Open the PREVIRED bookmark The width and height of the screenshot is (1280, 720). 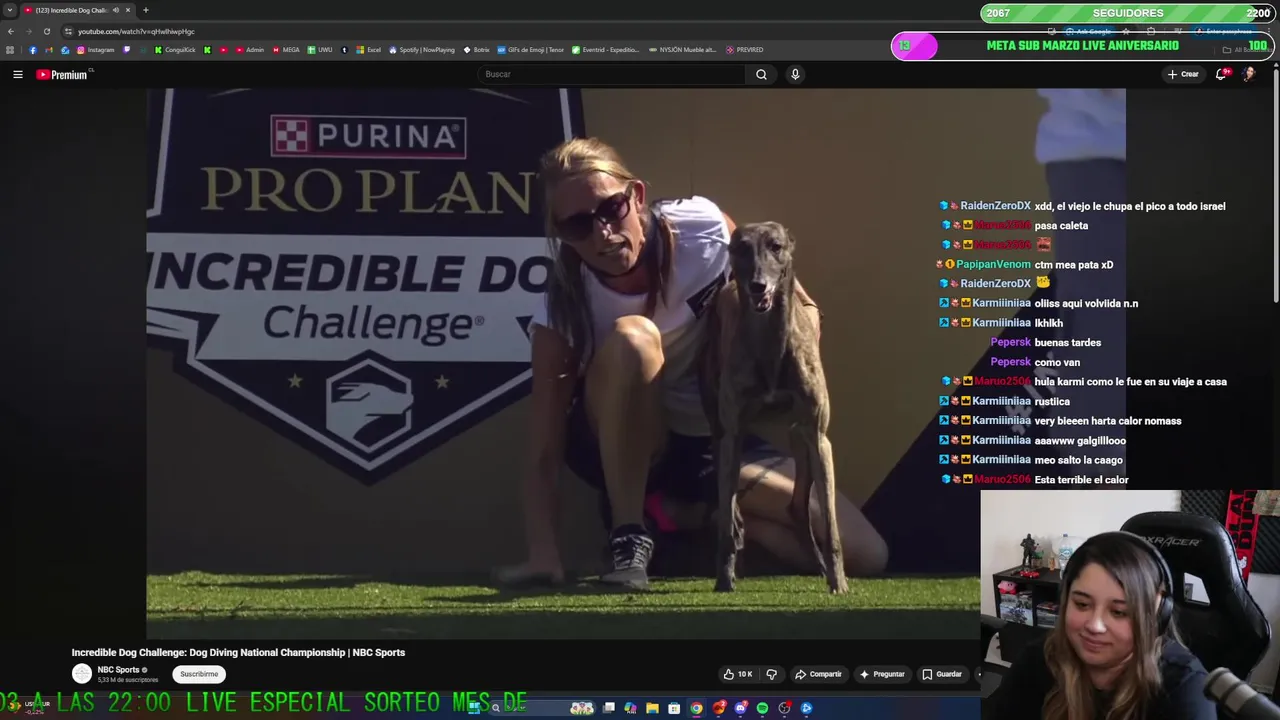click(x=745, y=50)
